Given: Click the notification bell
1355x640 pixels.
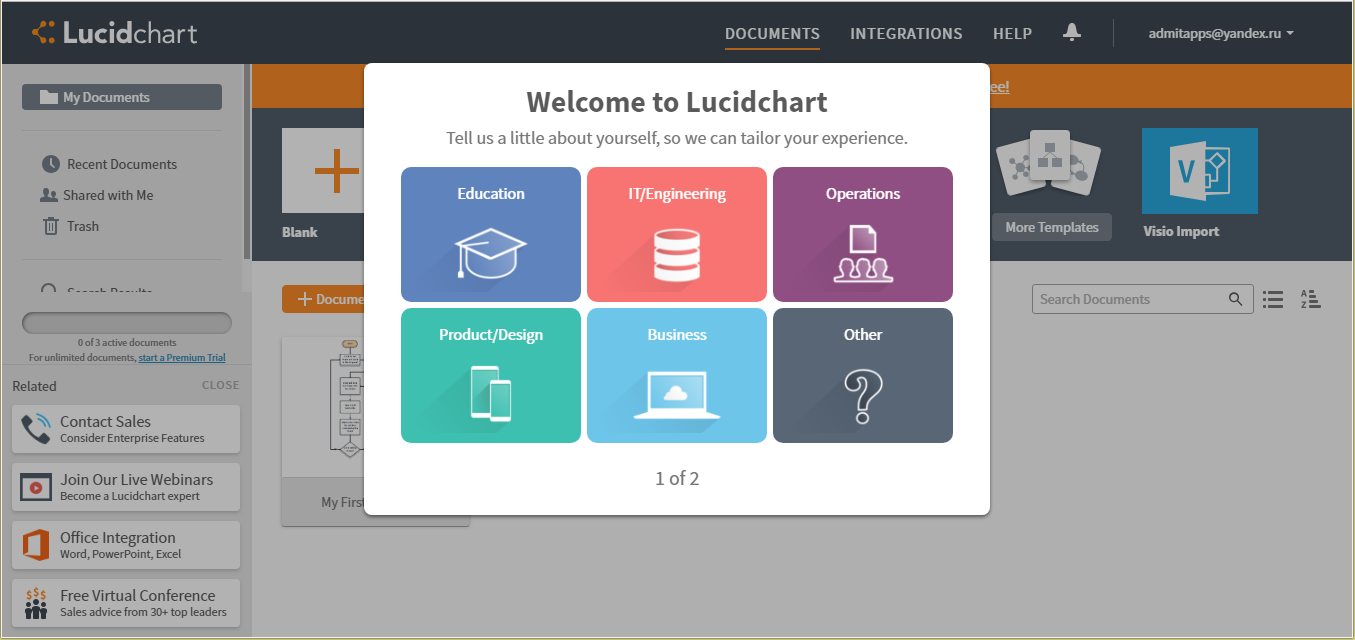Looking at the screenshot, I should 1072,32.
